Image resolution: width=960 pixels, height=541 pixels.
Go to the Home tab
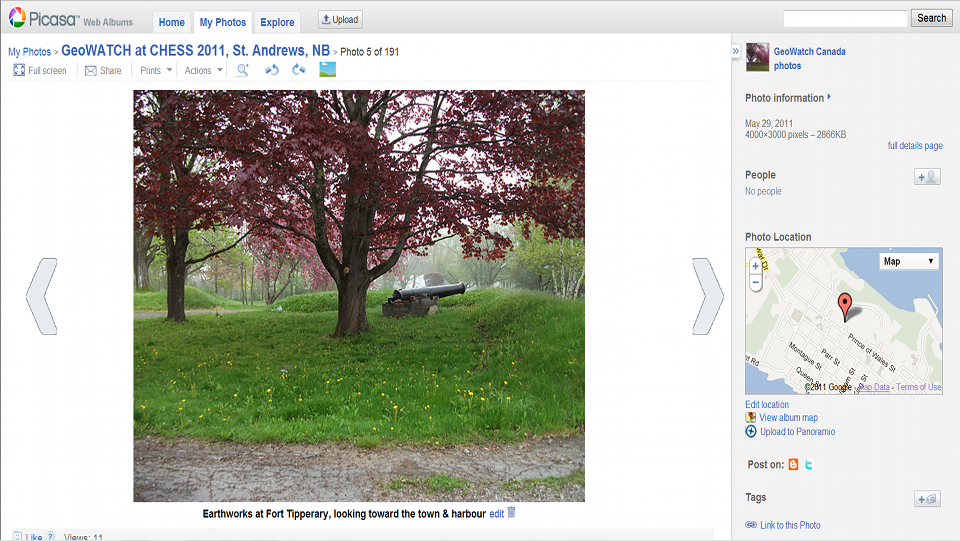[x=171, y=22]
